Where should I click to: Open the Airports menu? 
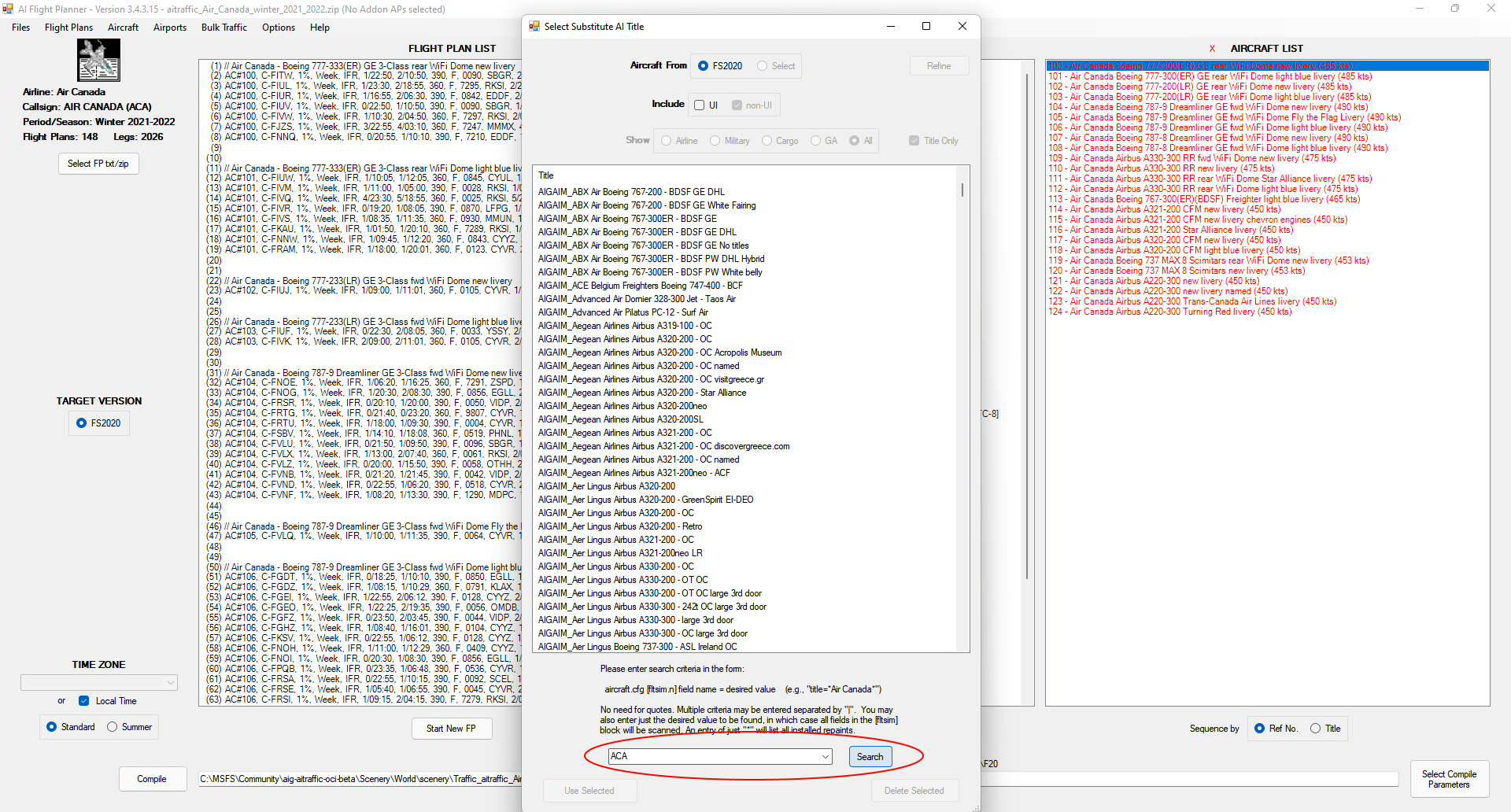(x=170, y=28)
